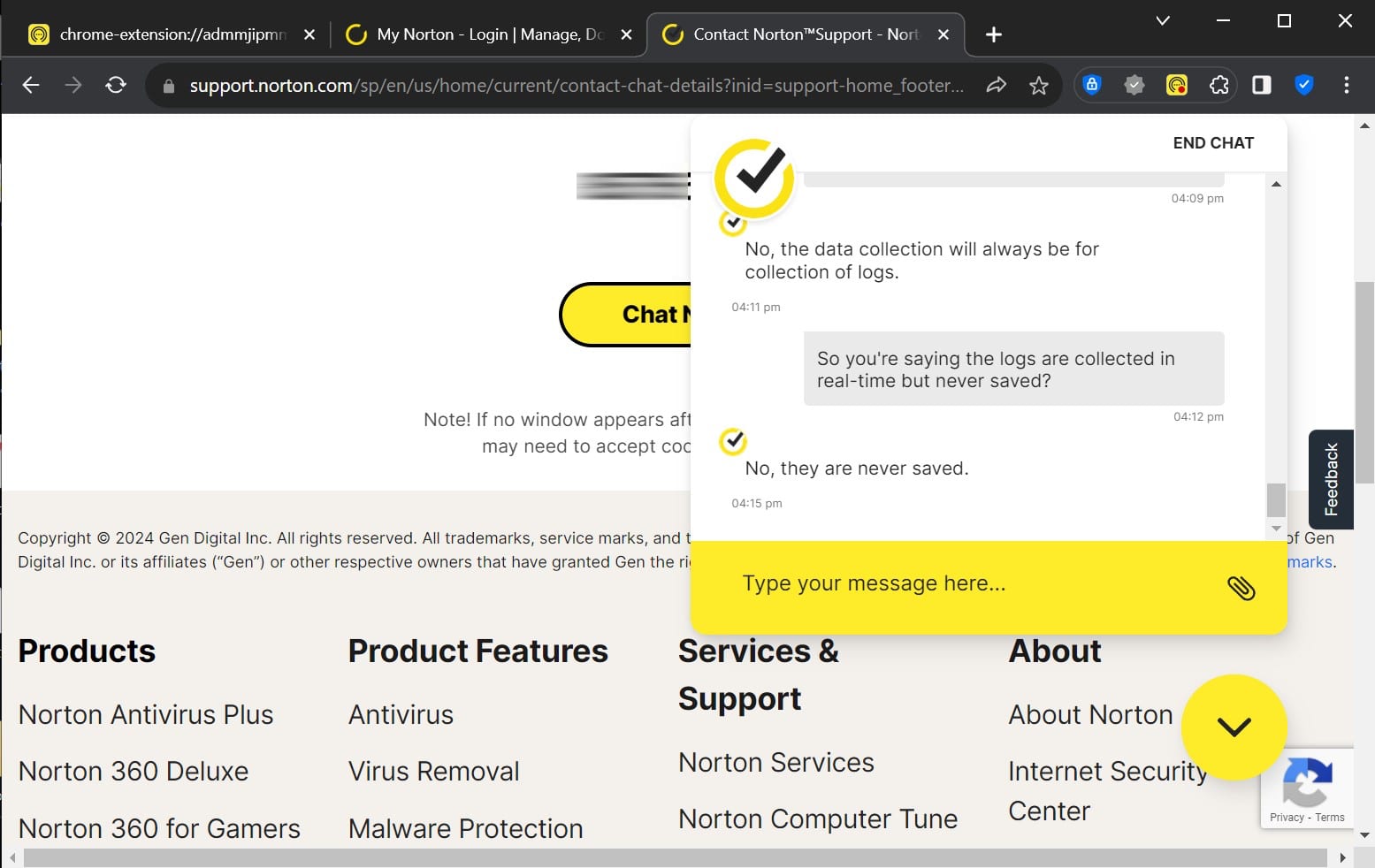Image resolution: width=1375 pixels, height=868 pixels.
Task: Open reCAPTCHA Privacy link
Action: [x=1287, y=817]
